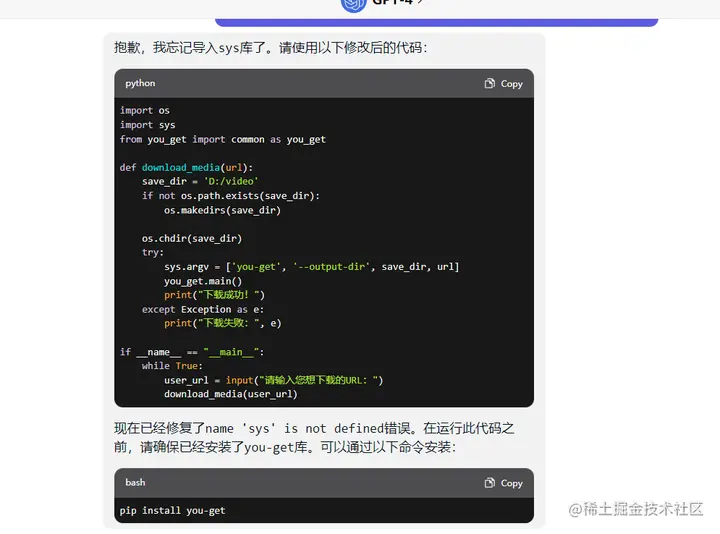Image resolution: width=720 pixels, height=534 pixels.
Task: Click paragraph starting '现在已经修复了name'
Action: tap(314, 438)
